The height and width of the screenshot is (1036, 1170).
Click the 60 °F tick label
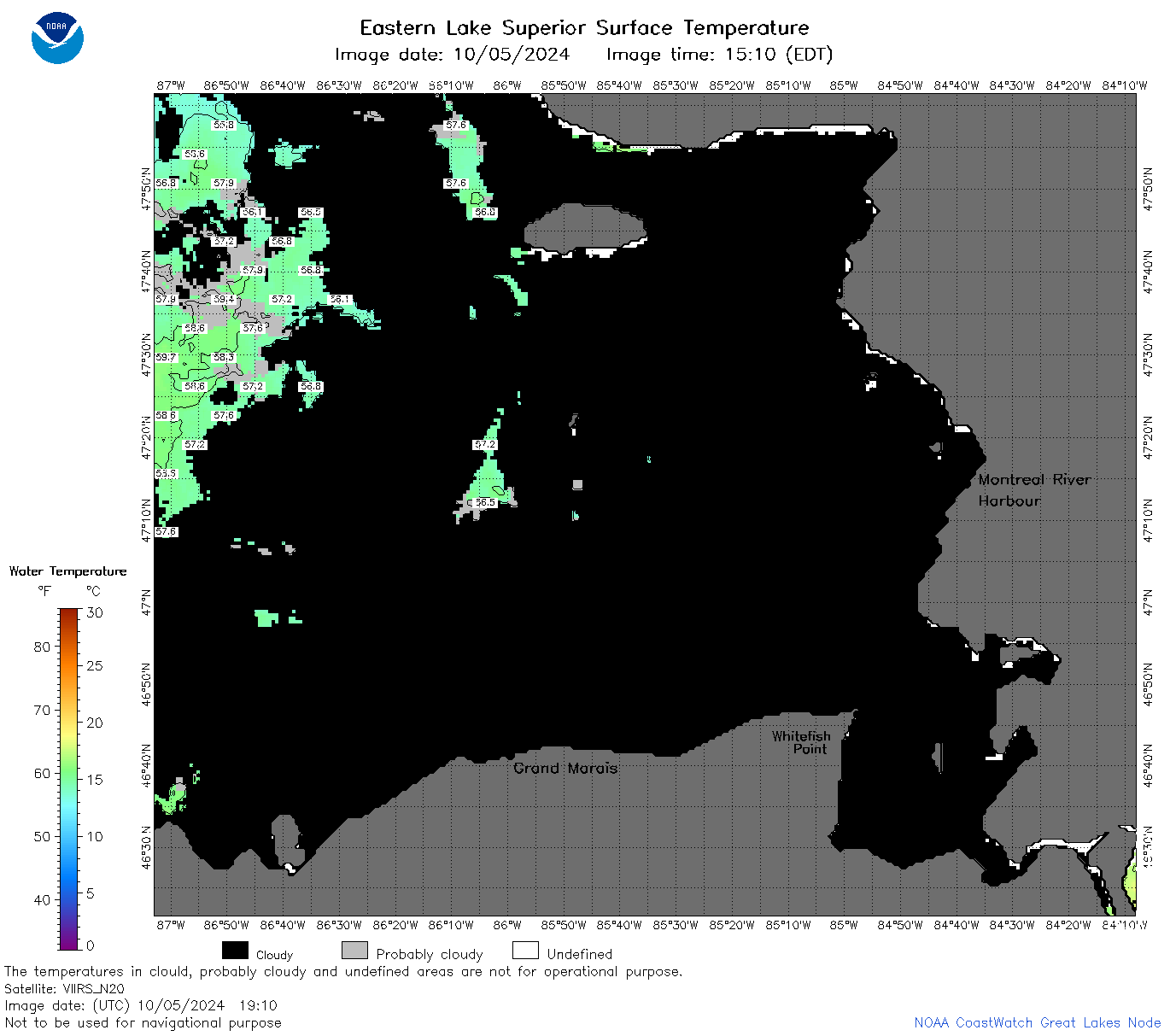coord(42,773)
